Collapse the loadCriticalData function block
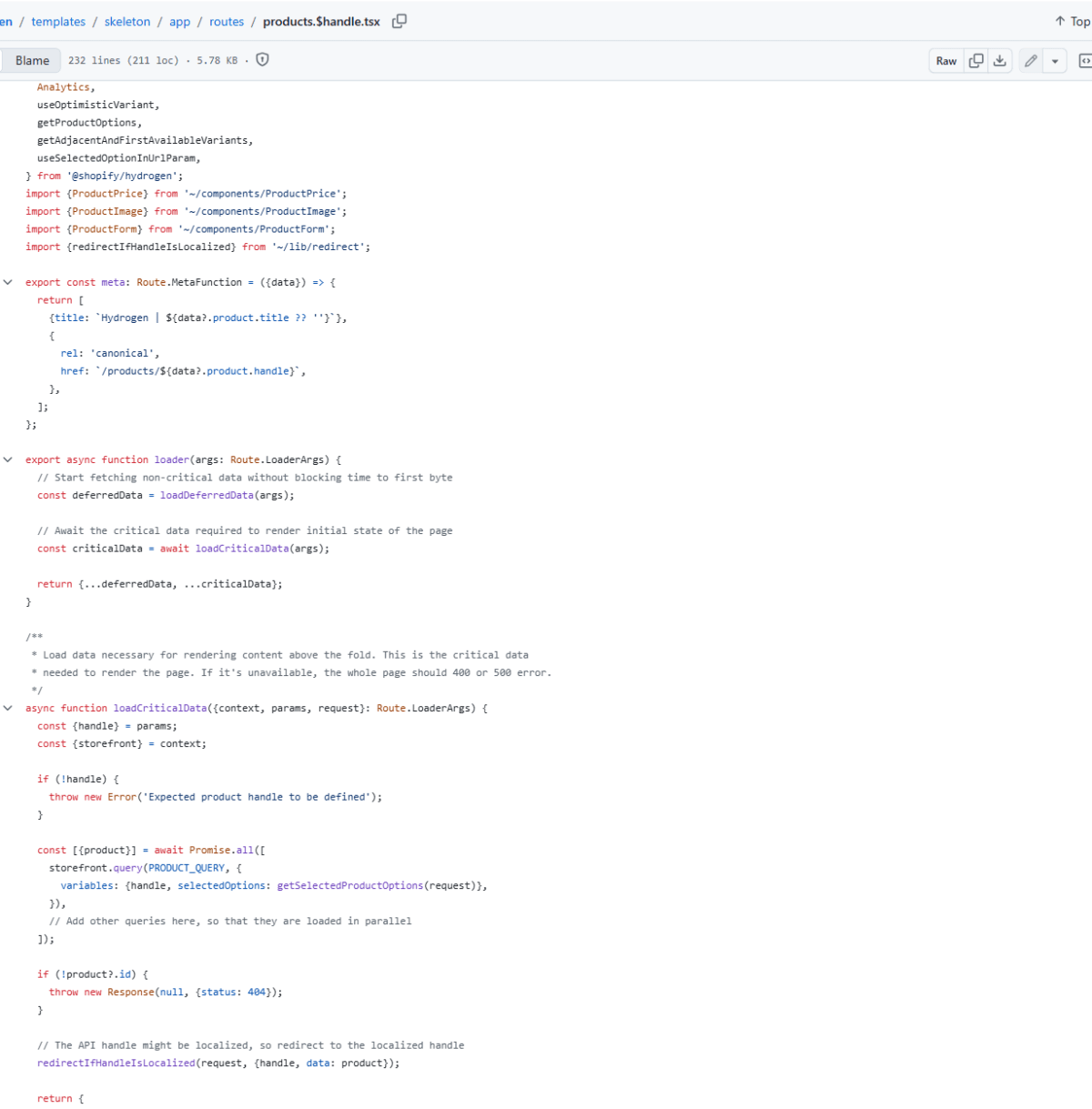1092x1109 pixels. [8, 708]
